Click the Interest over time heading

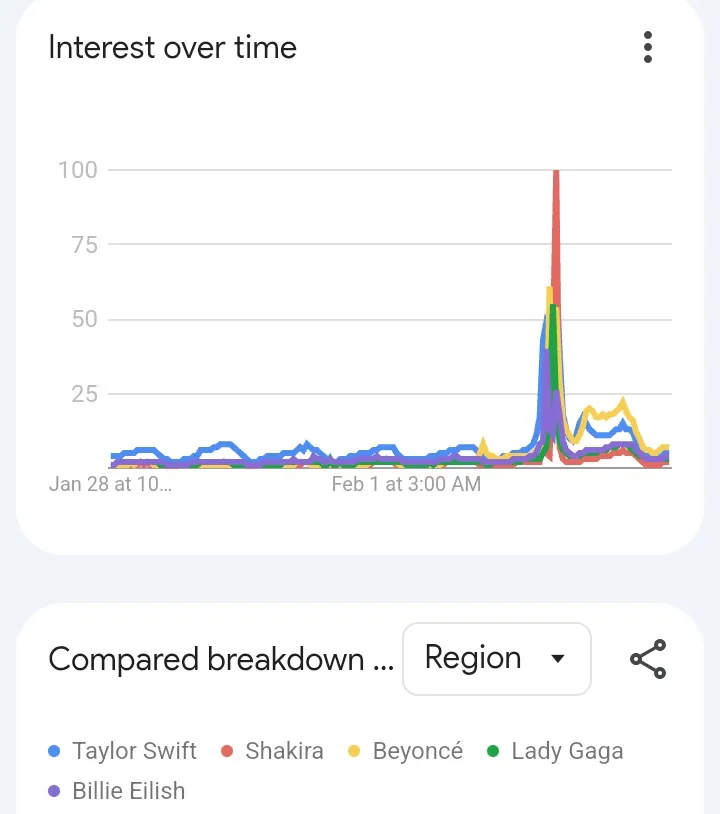point(172,47)
